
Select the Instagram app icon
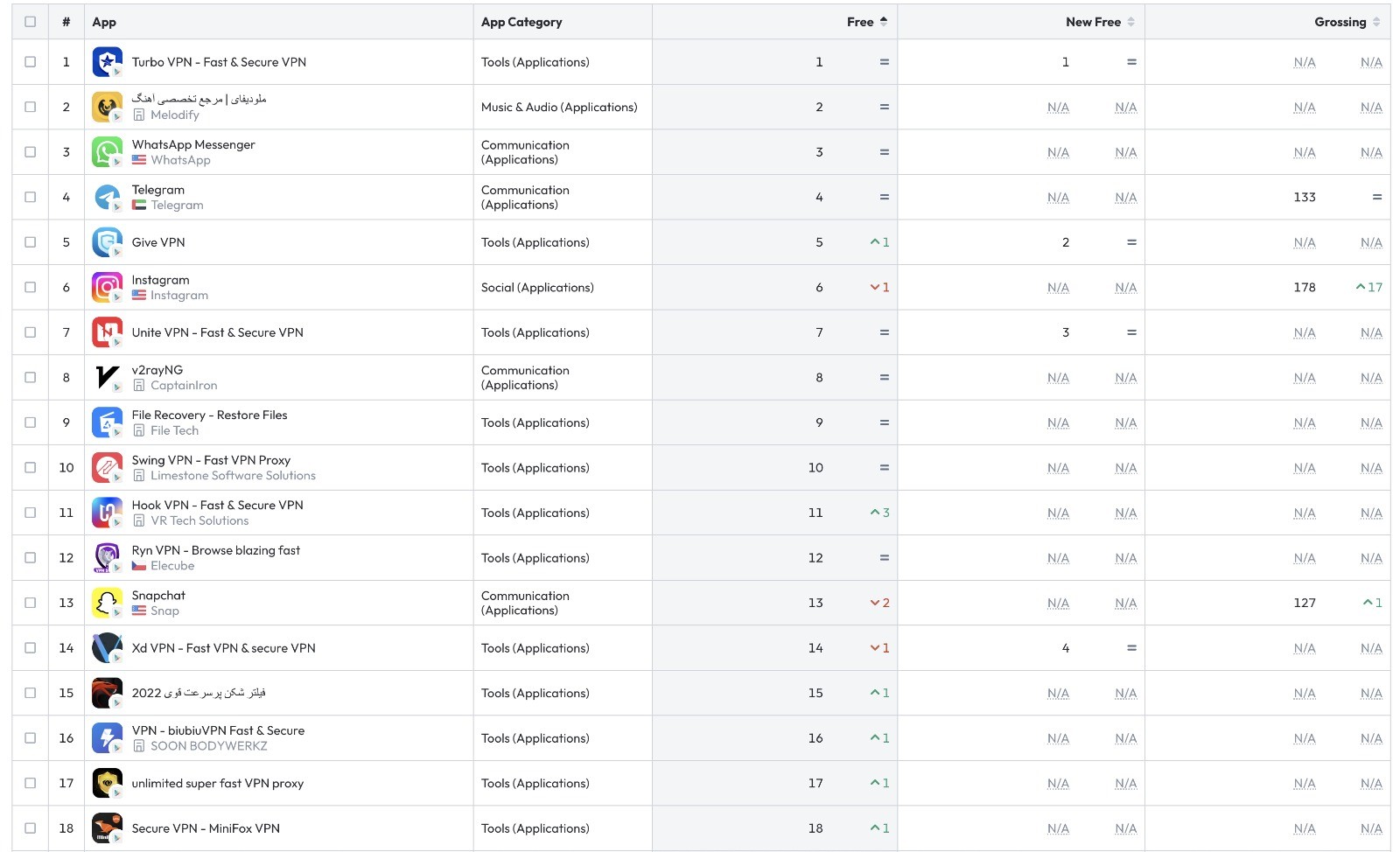point(107,288)
